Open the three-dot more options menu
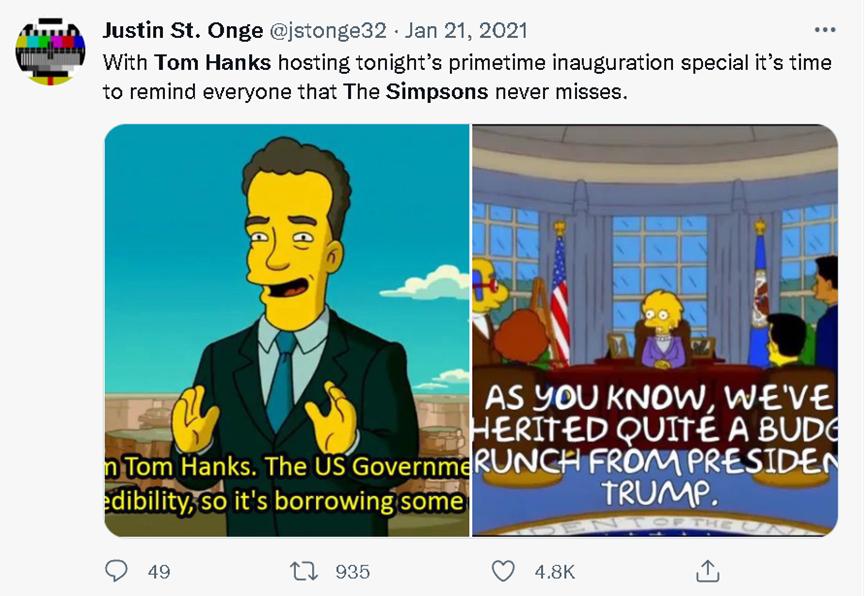 [x=824, y=31]
